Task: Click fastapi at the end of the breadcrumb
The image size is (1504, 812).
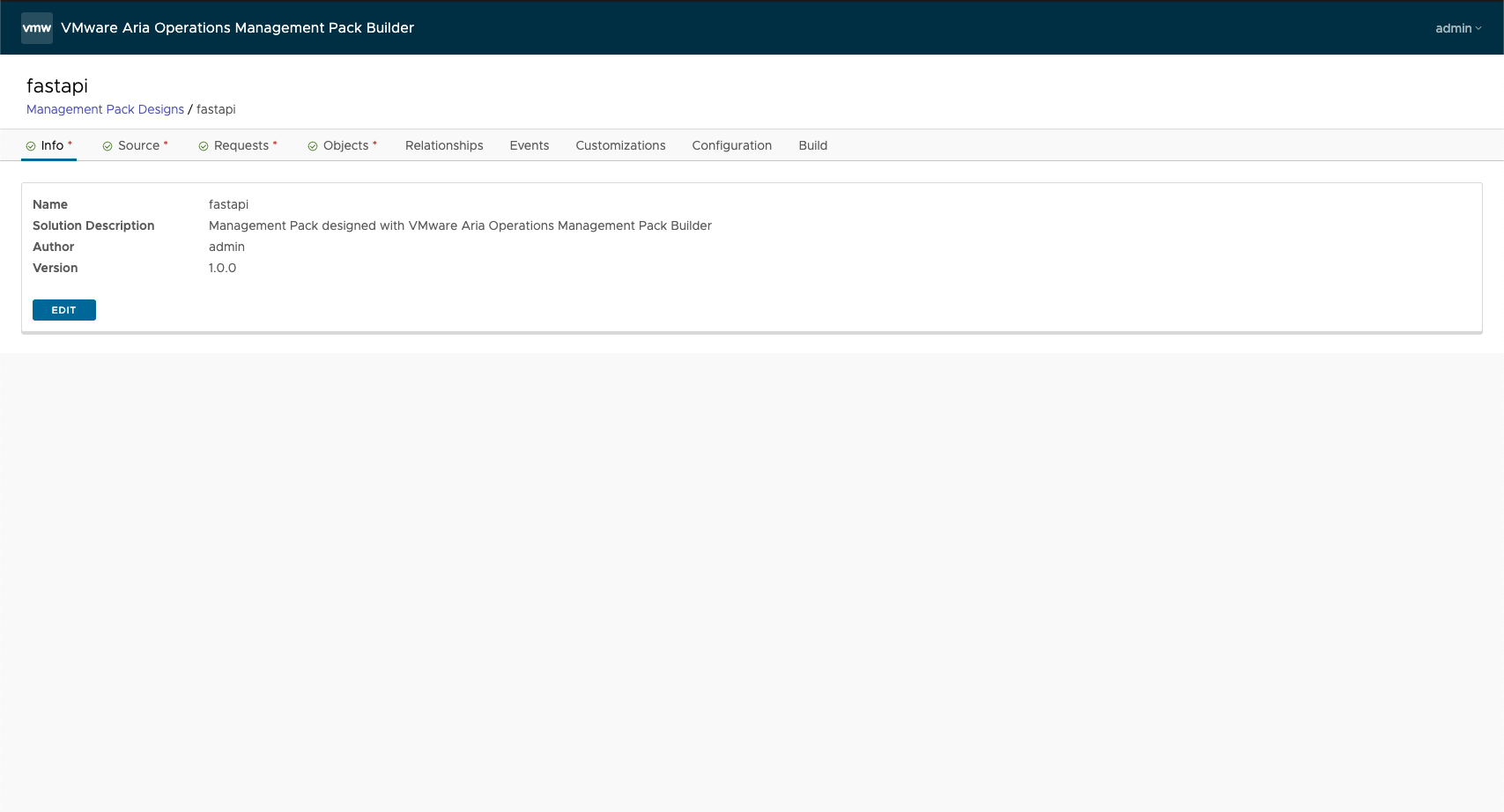Action: point(216,109)
